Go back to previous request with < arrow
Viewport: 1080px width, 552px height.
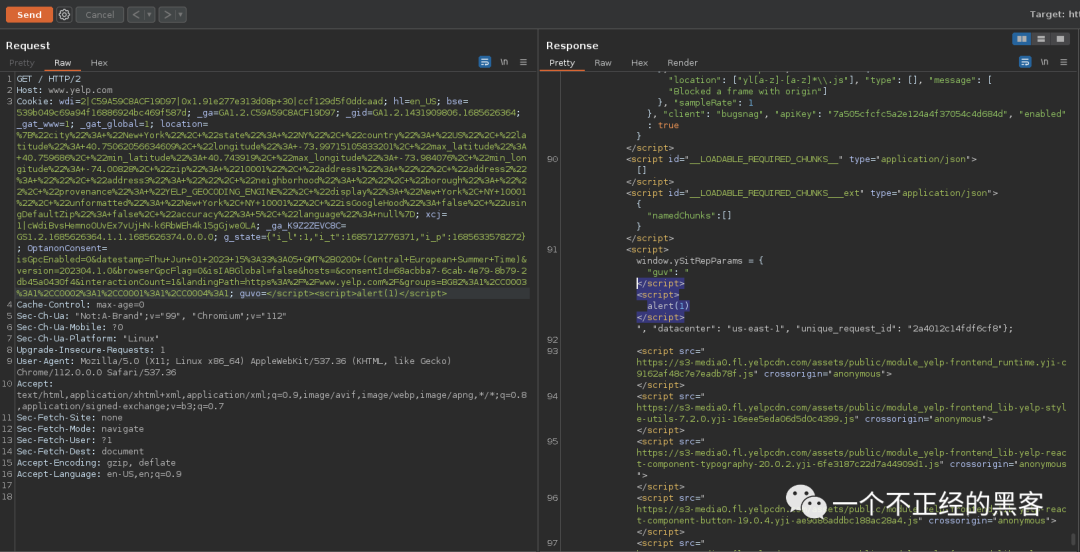(135, 14)
